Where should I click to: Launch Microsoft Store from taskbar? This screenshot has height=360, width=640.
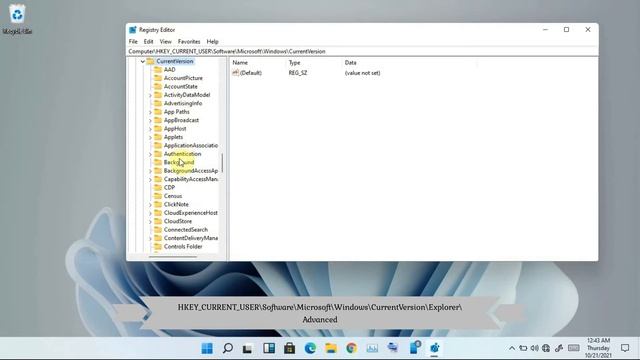[289, 348]
